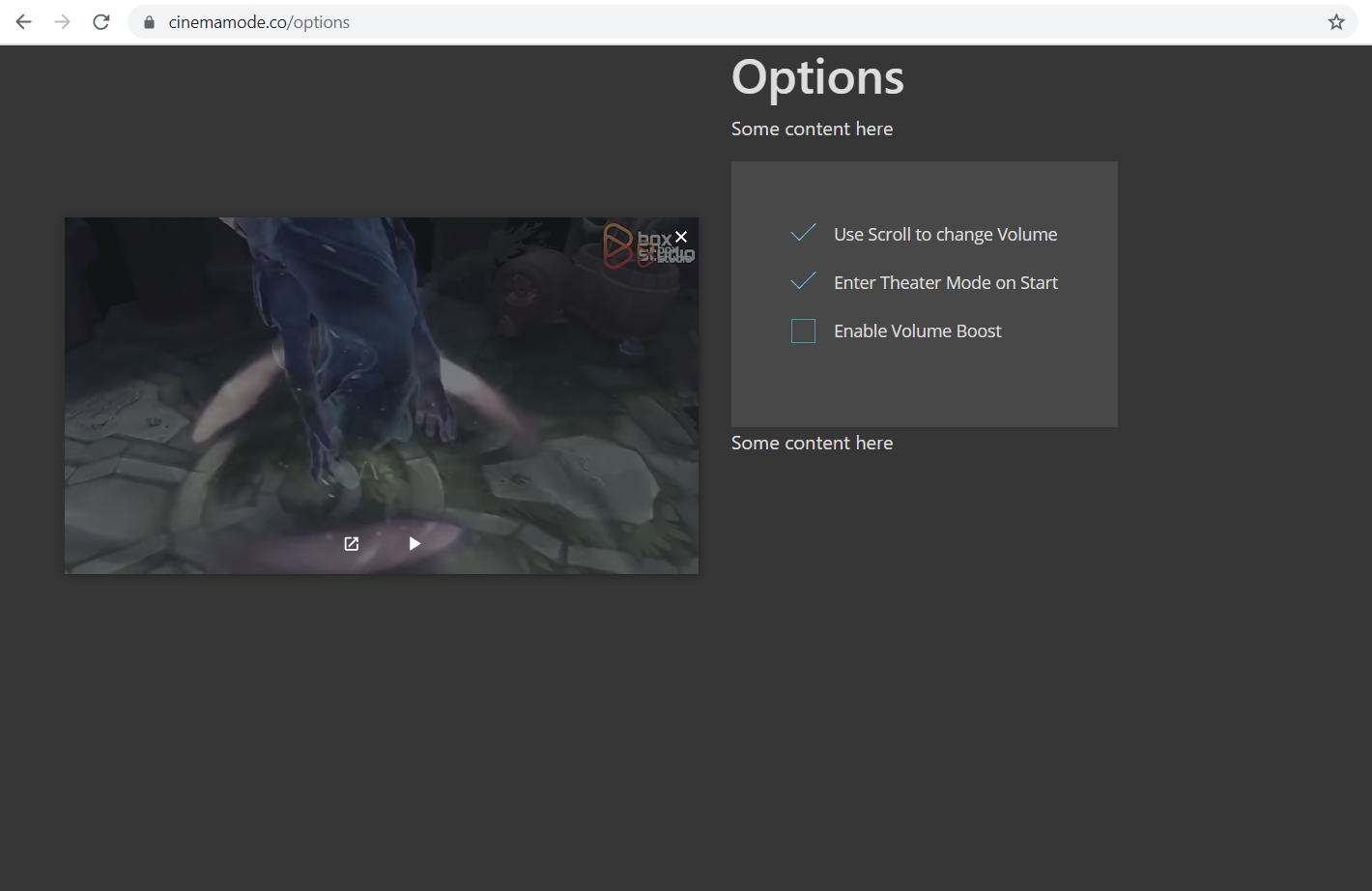Disable Enter Theater Mode on Start checkbox
Screen dimensions: 1372x891
(803, 282)
